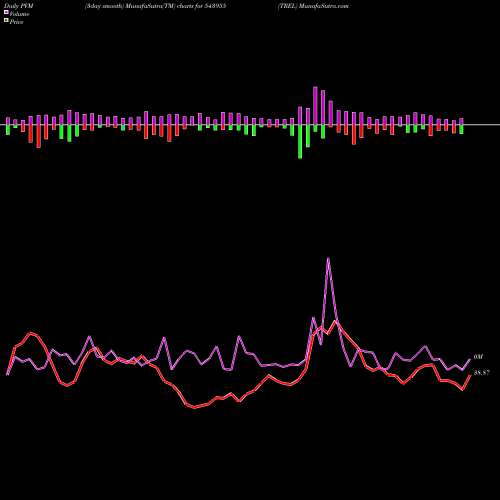This screenshot has height=500, width=500.
Task: Click the Price legend label
Action: click(x=16, y=22)
